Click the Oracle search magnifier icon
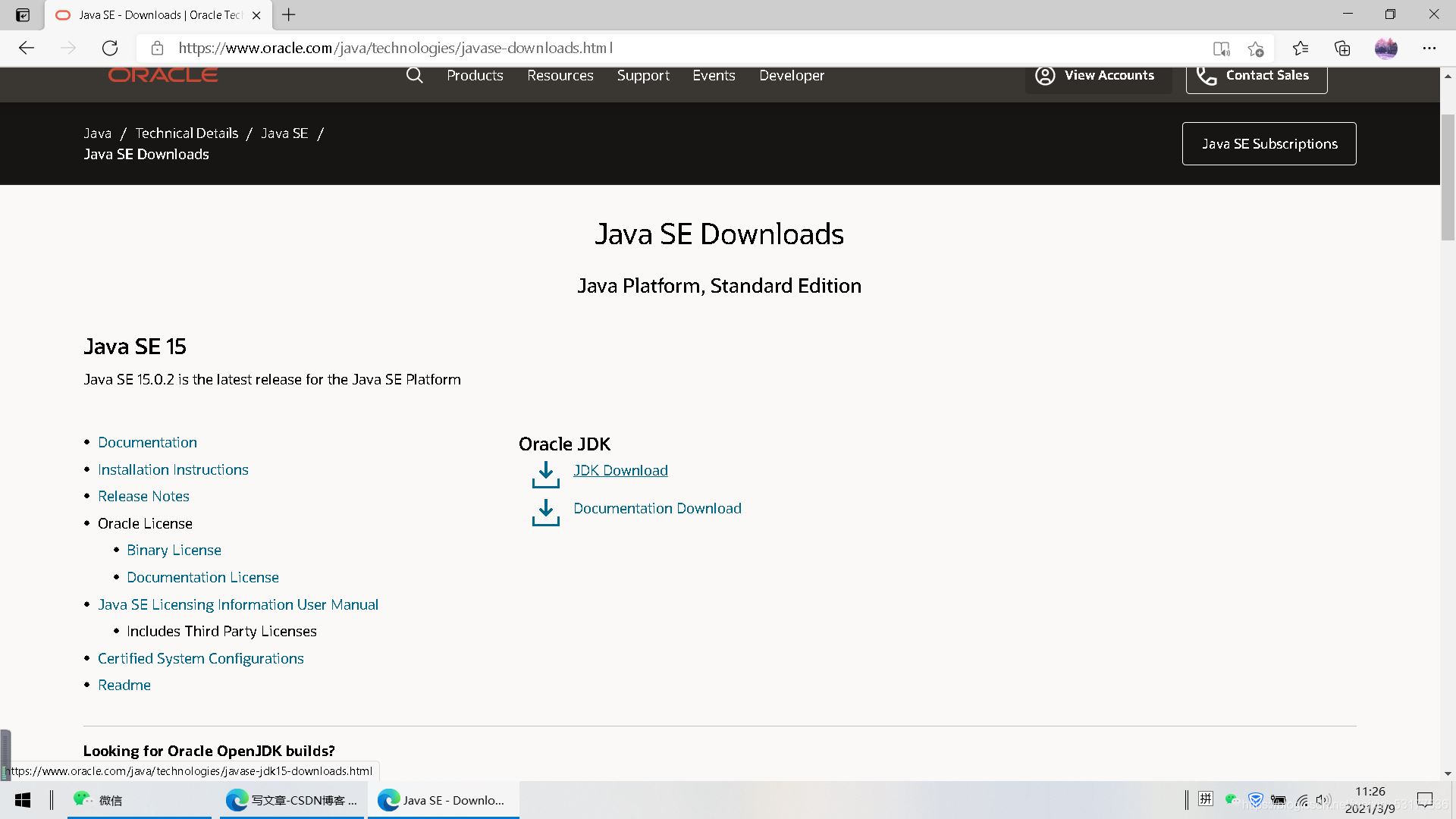 click(414, 75)
